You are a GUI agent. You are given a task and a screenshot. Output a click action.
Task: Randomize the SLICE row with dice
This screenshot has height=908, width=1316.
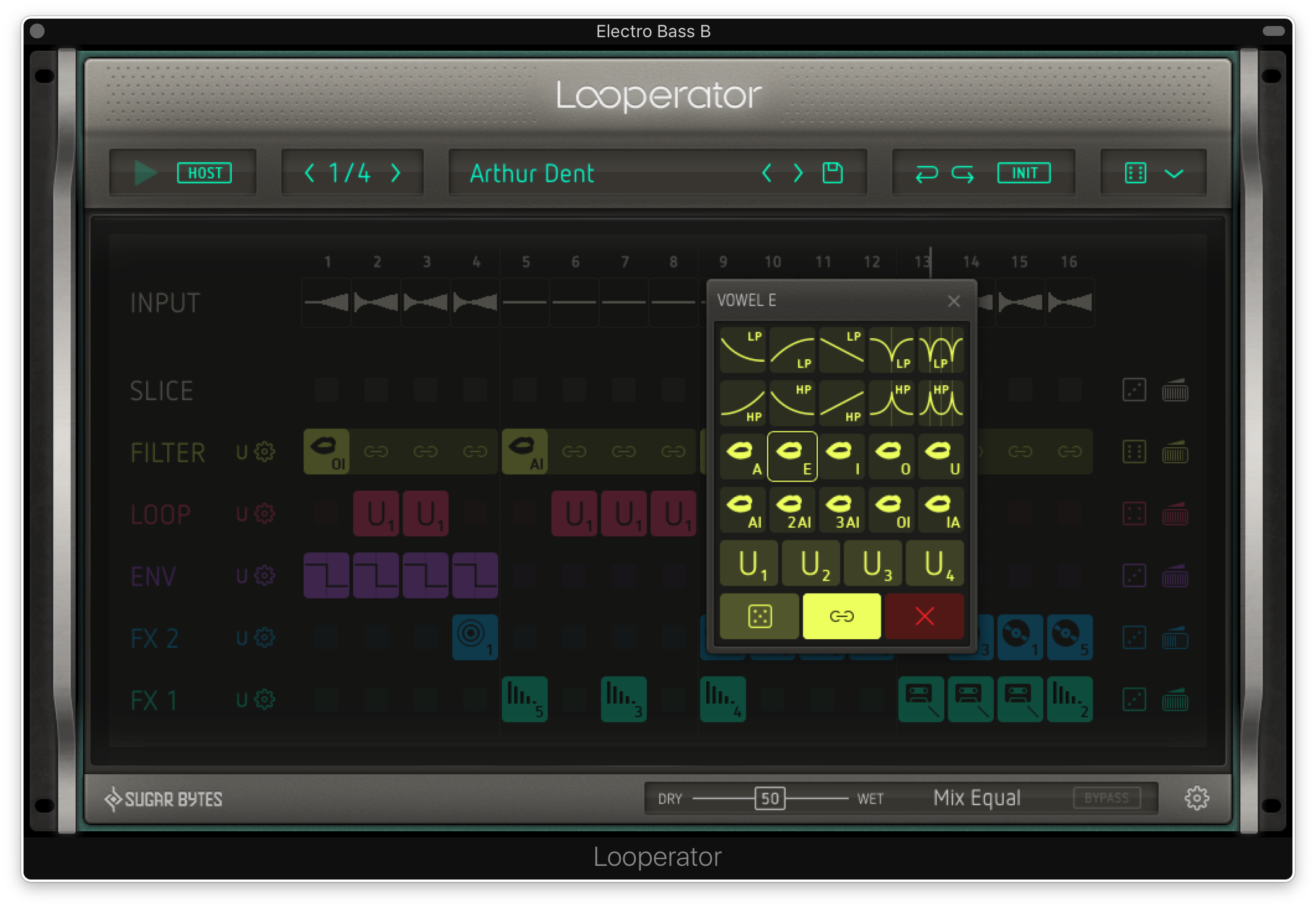[x=1134, y=390]
